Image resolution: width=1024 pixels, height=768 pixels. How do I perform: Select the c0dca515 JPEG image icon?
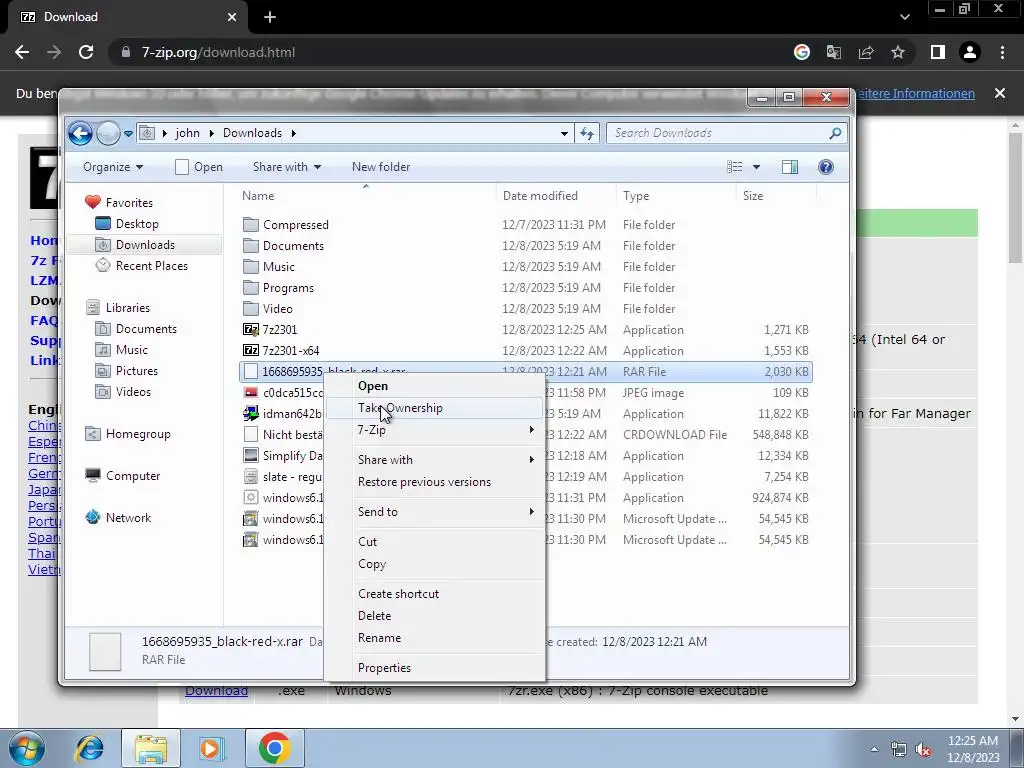(x=251, y=393)
